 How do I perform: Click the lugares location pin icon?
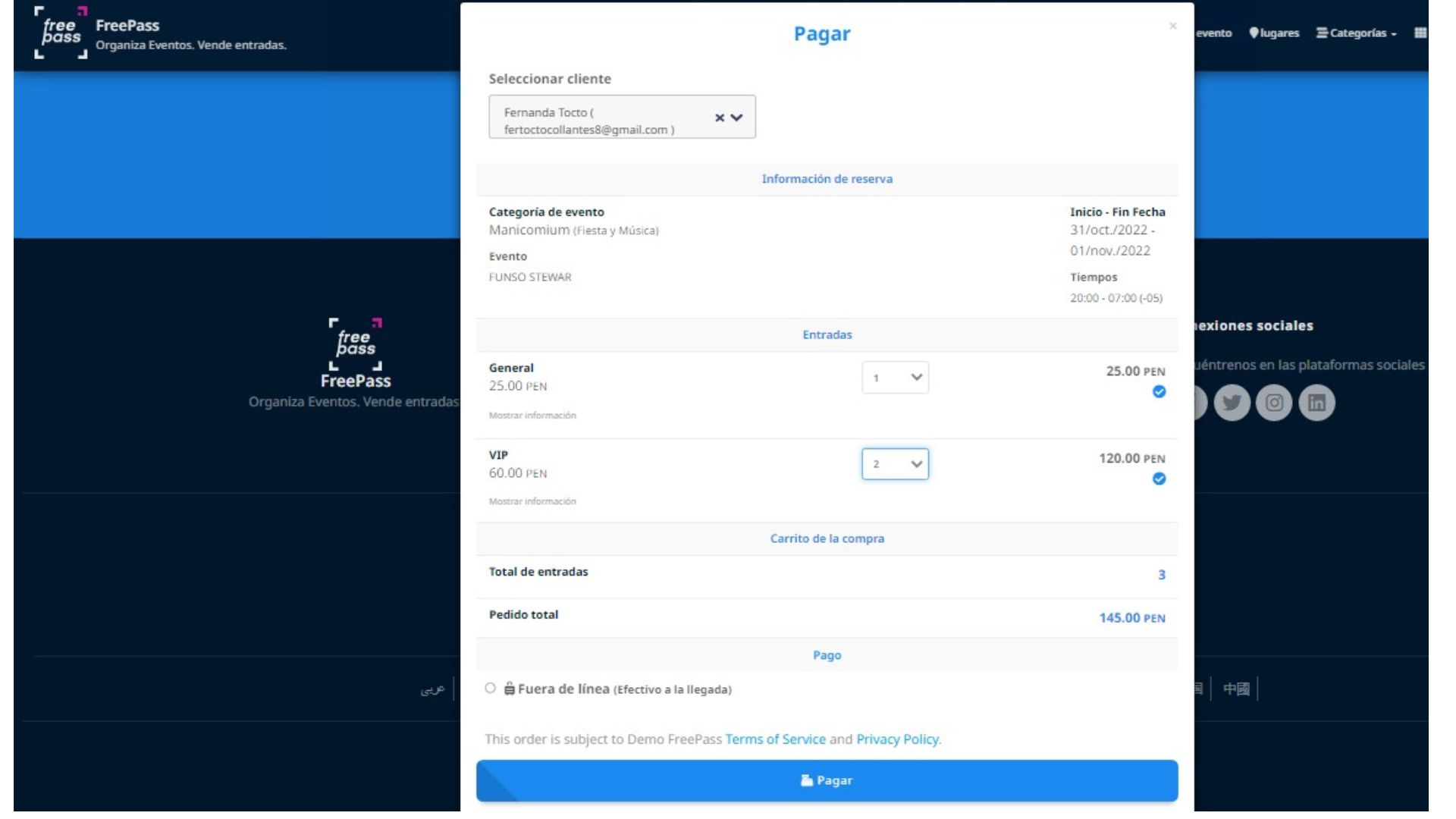tap(1254, 33)
